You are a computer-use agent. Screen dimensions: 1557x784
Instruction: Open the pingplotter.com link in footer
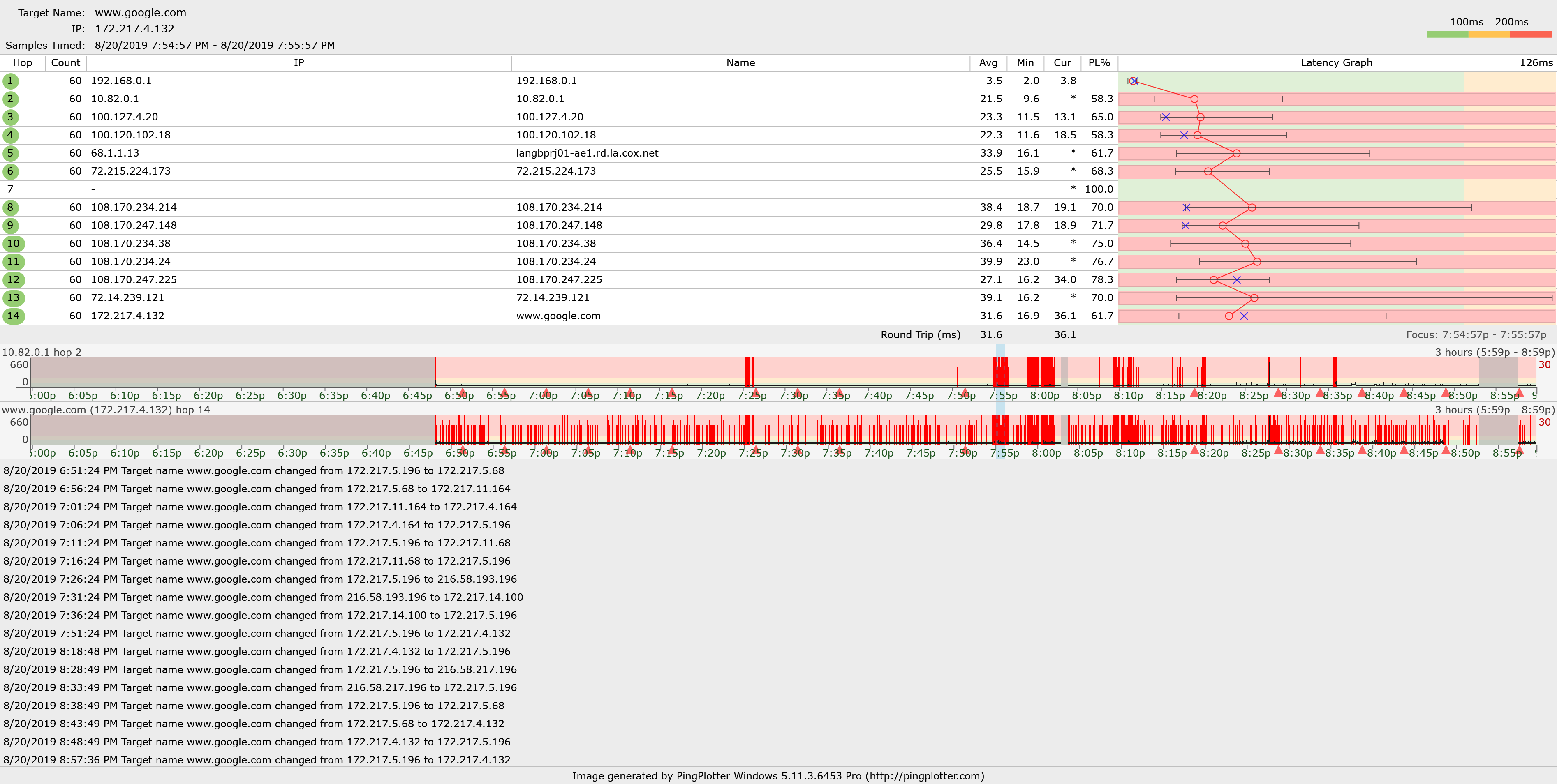pos(925,776)
